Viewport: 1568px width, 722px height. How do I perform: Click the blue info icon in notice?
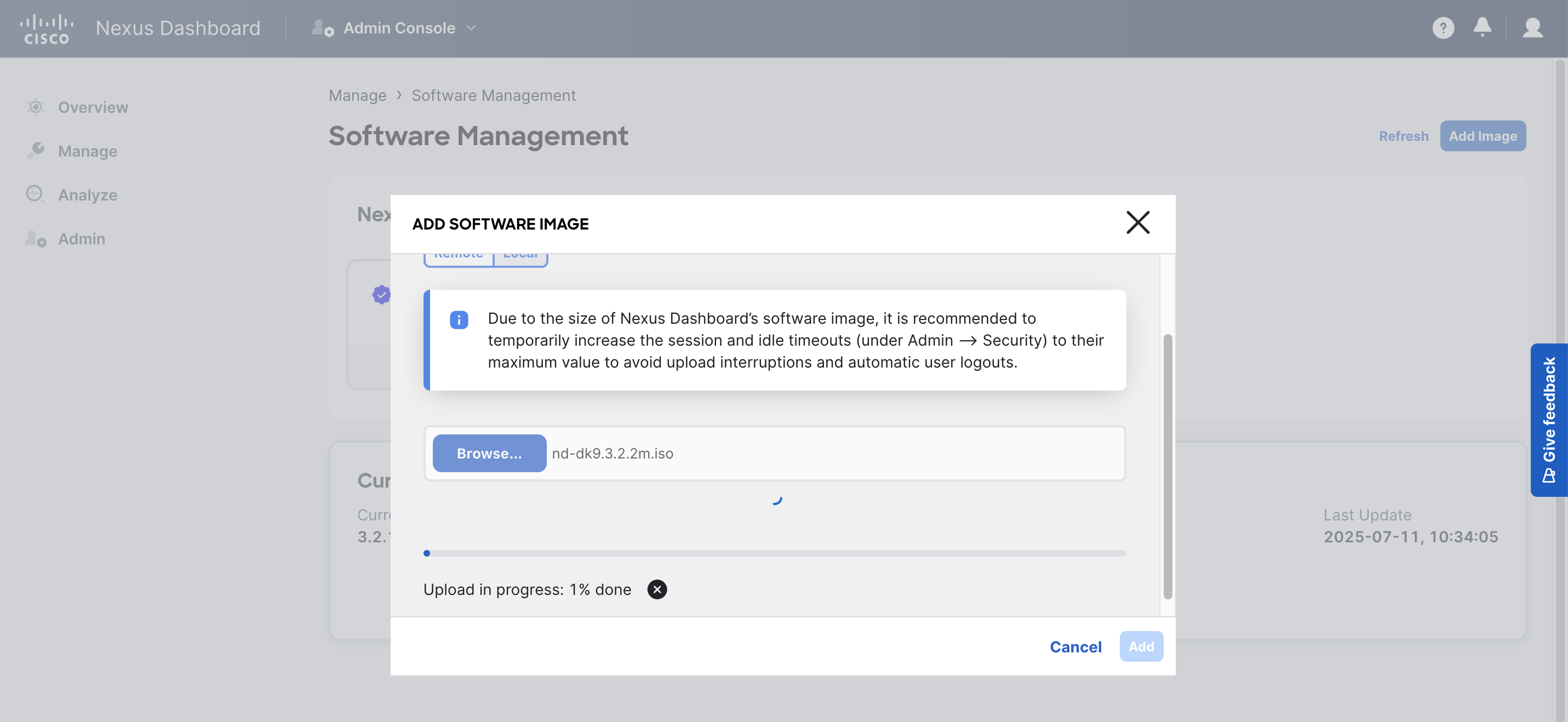point(459,319)
